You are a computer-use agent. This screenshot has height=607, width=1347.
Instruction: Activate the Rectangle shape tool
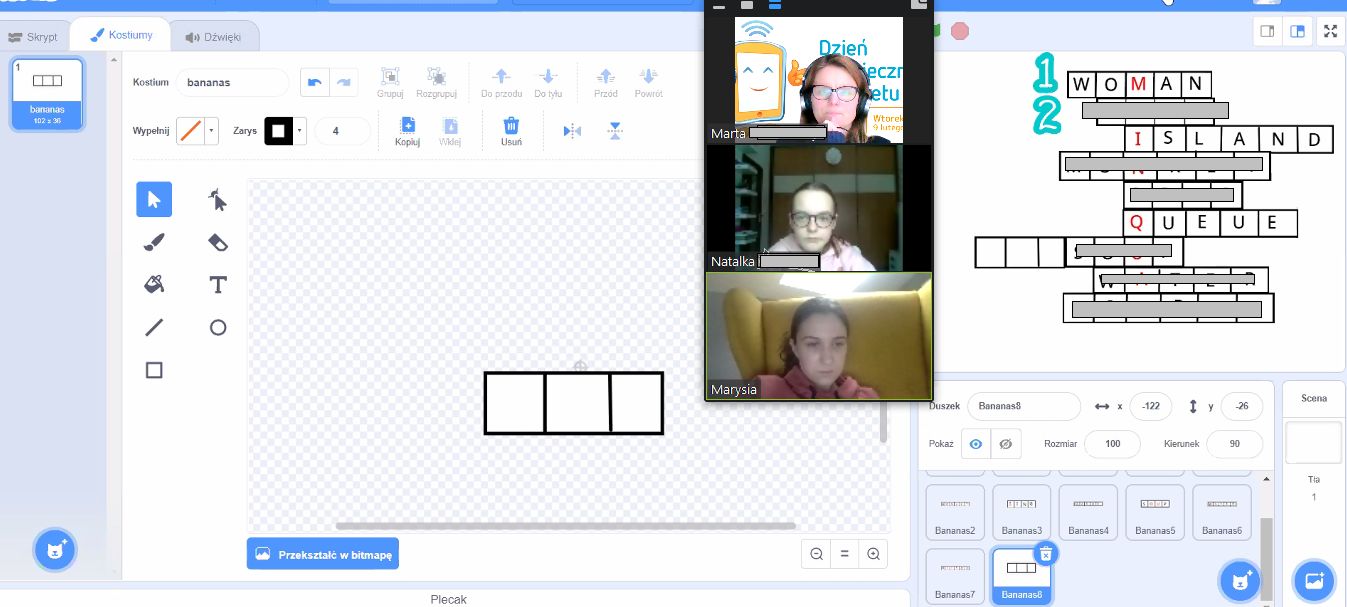point(154,370)
